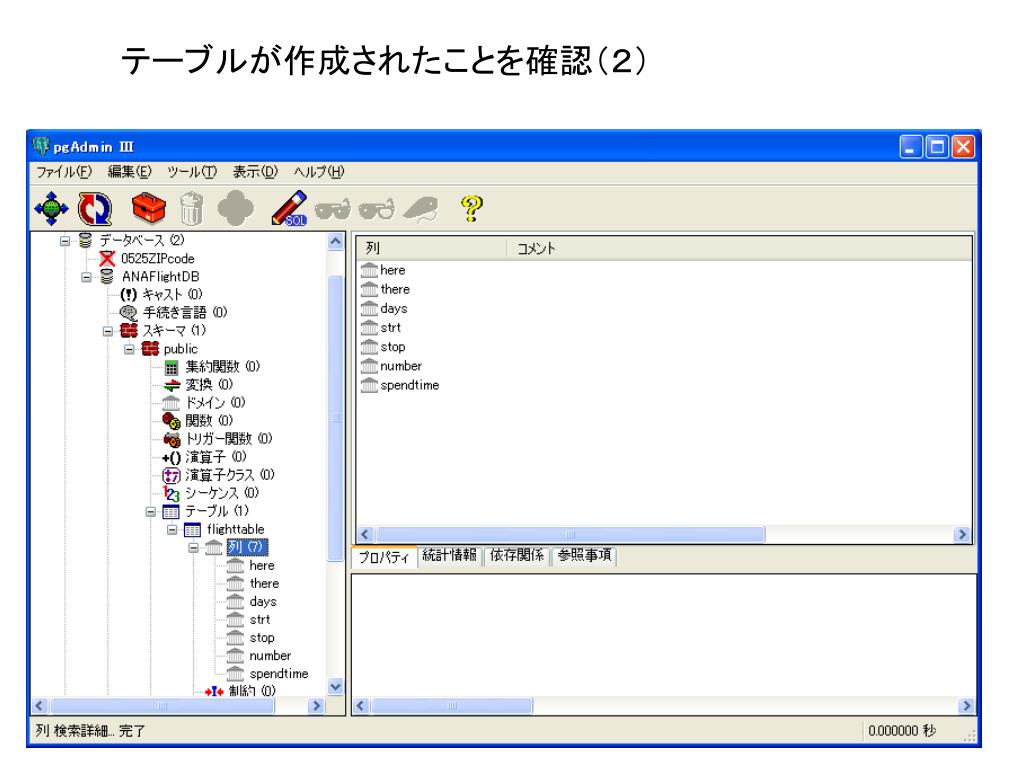This screenshot has height=768, width=1024.
Task: Click the シーケンス (0) 123 icon
Action: [x=171, y=493]
